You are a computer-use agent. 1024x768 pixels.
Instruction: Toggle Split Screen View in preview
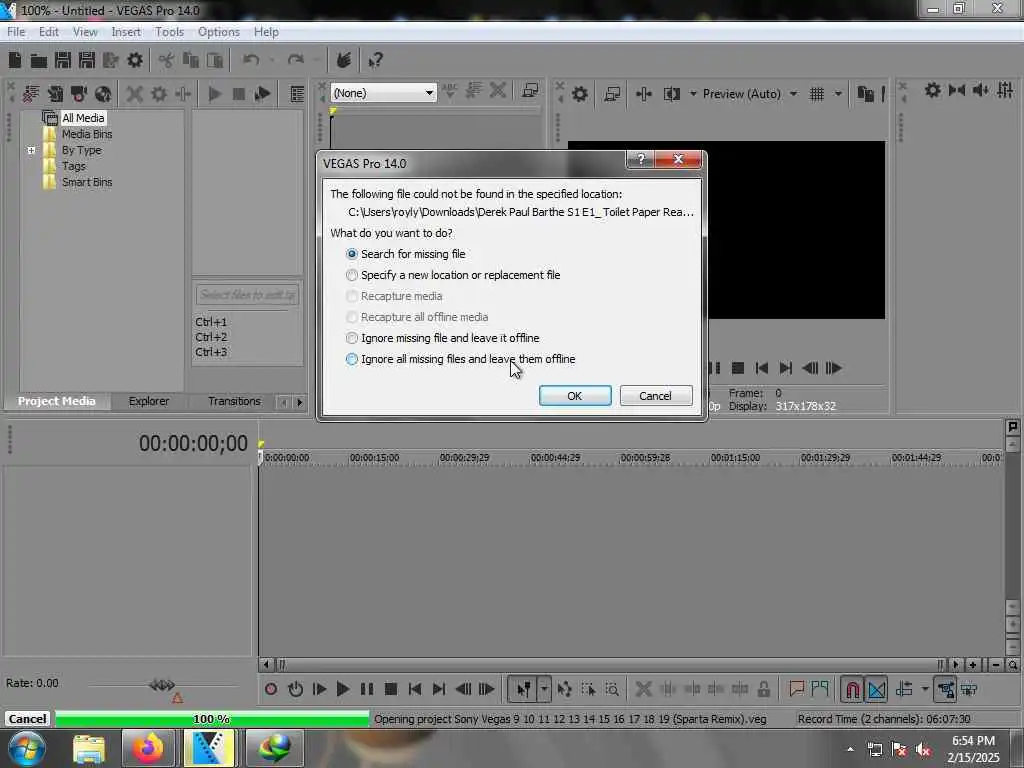(672, 94)
